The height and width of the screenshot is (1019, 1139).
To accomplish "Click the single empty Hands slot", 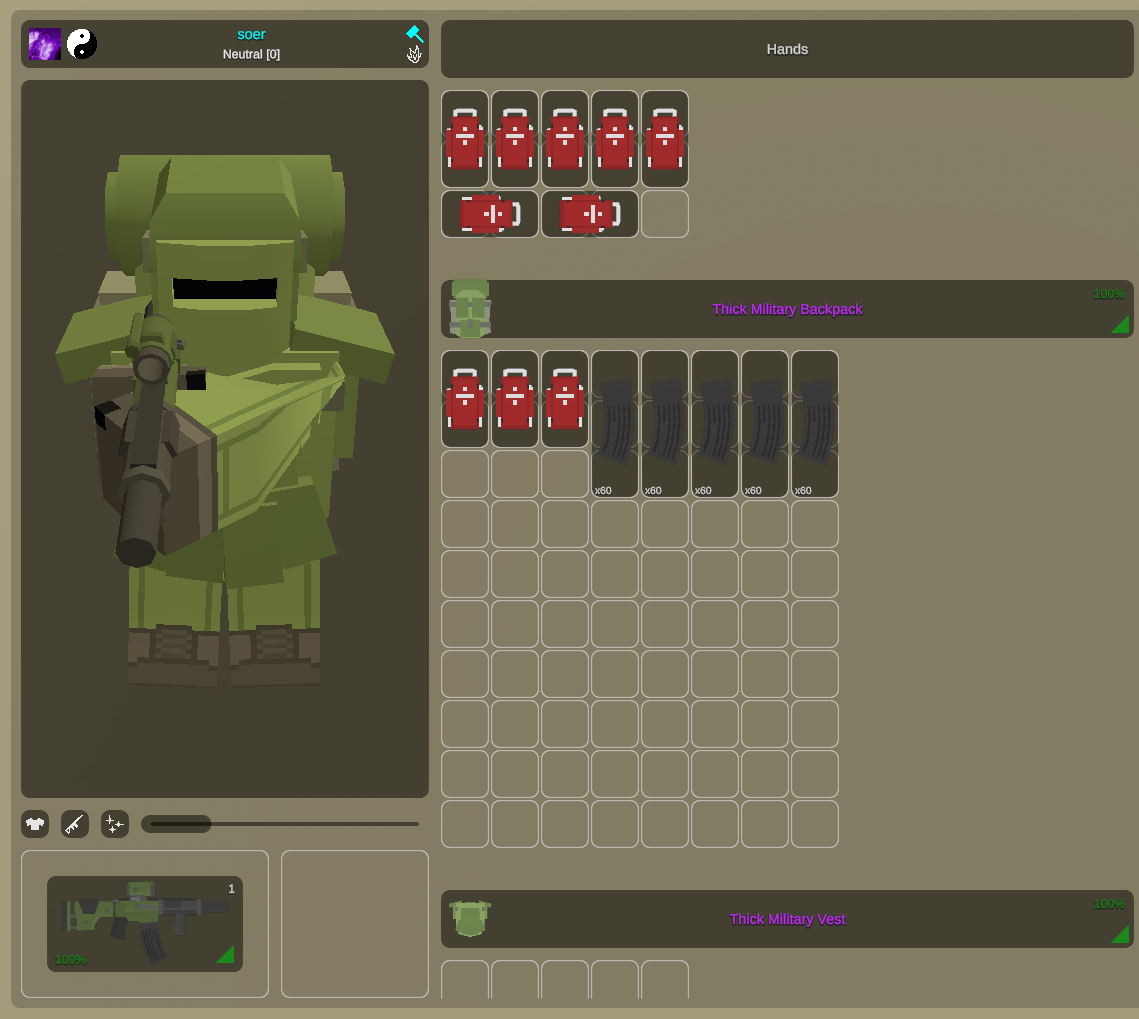I will coord(665,214).
